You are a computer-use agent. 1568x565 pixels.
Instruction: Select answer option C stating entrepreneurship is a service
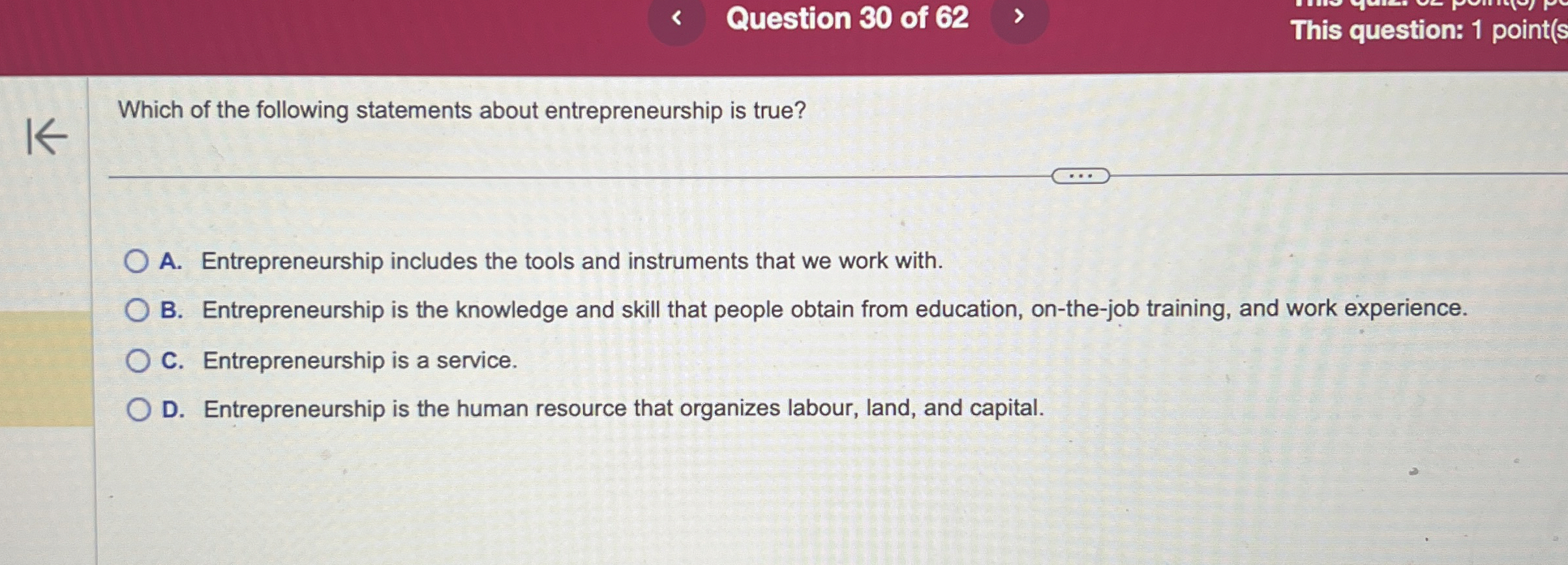coord(138,360)
